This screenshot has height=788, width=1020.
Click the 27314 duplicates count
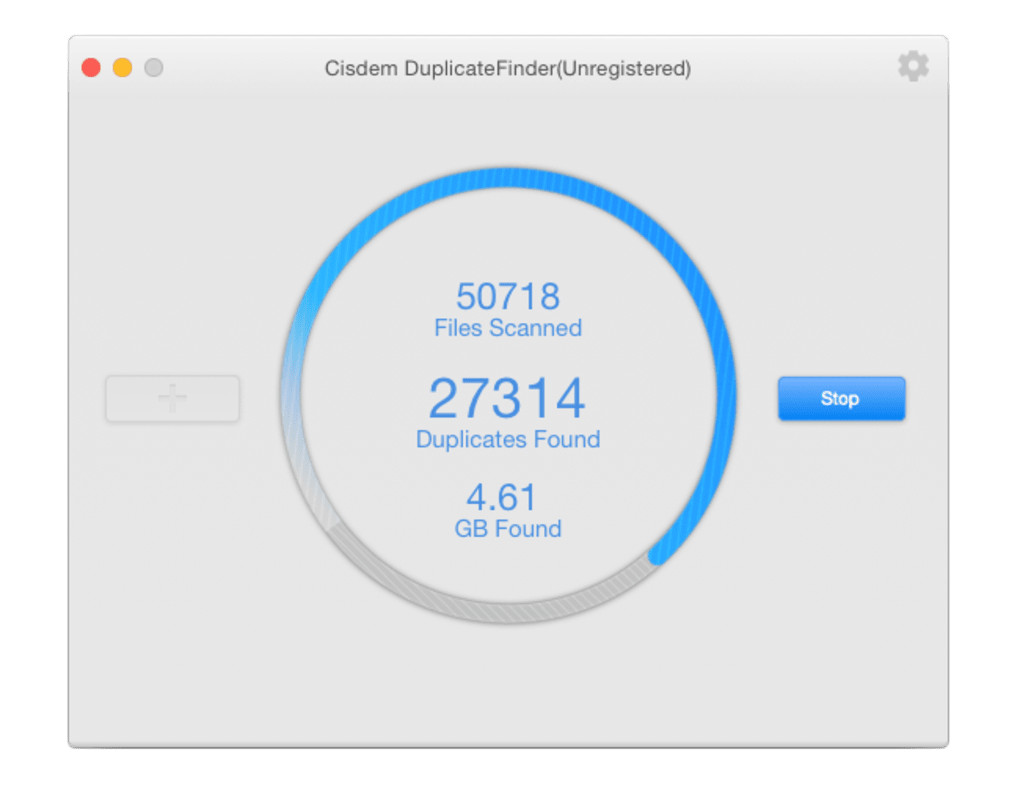tap(507, 398)
